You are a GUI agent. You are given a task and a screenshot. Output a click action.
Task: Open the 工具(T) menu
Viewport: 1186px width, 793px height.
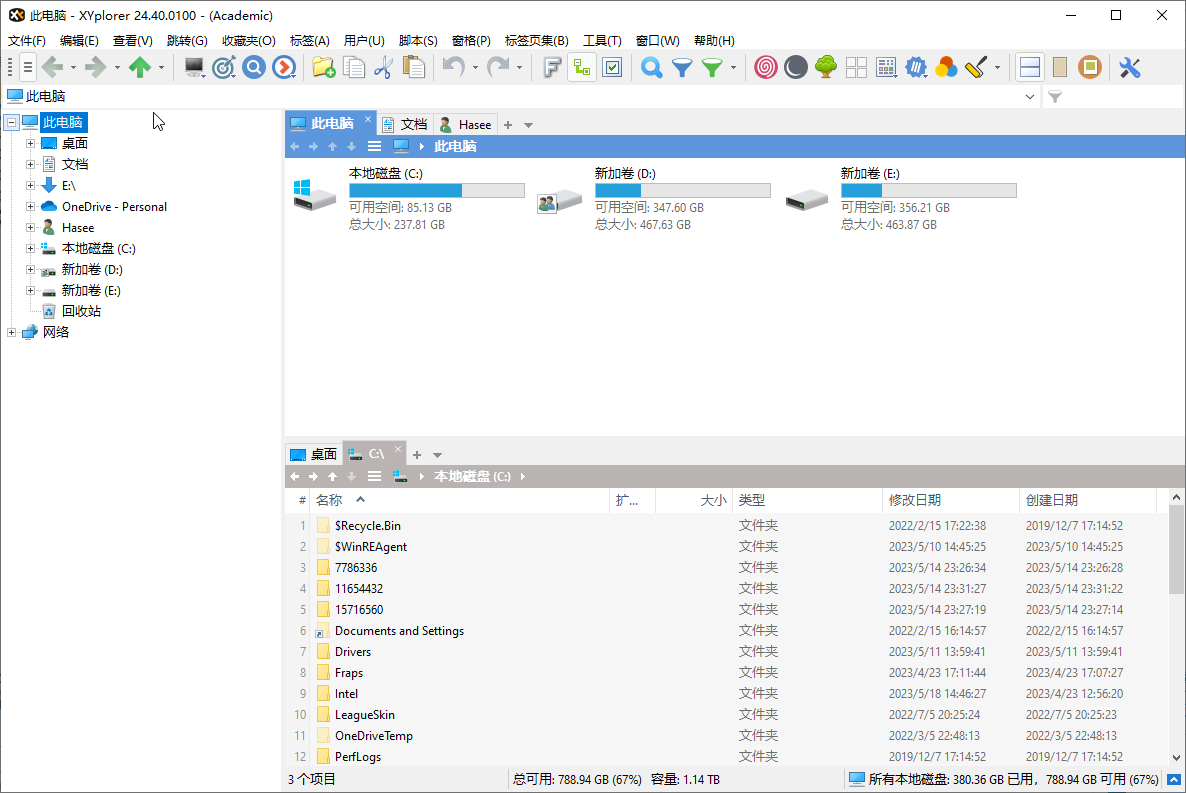[x=601, y=40]
